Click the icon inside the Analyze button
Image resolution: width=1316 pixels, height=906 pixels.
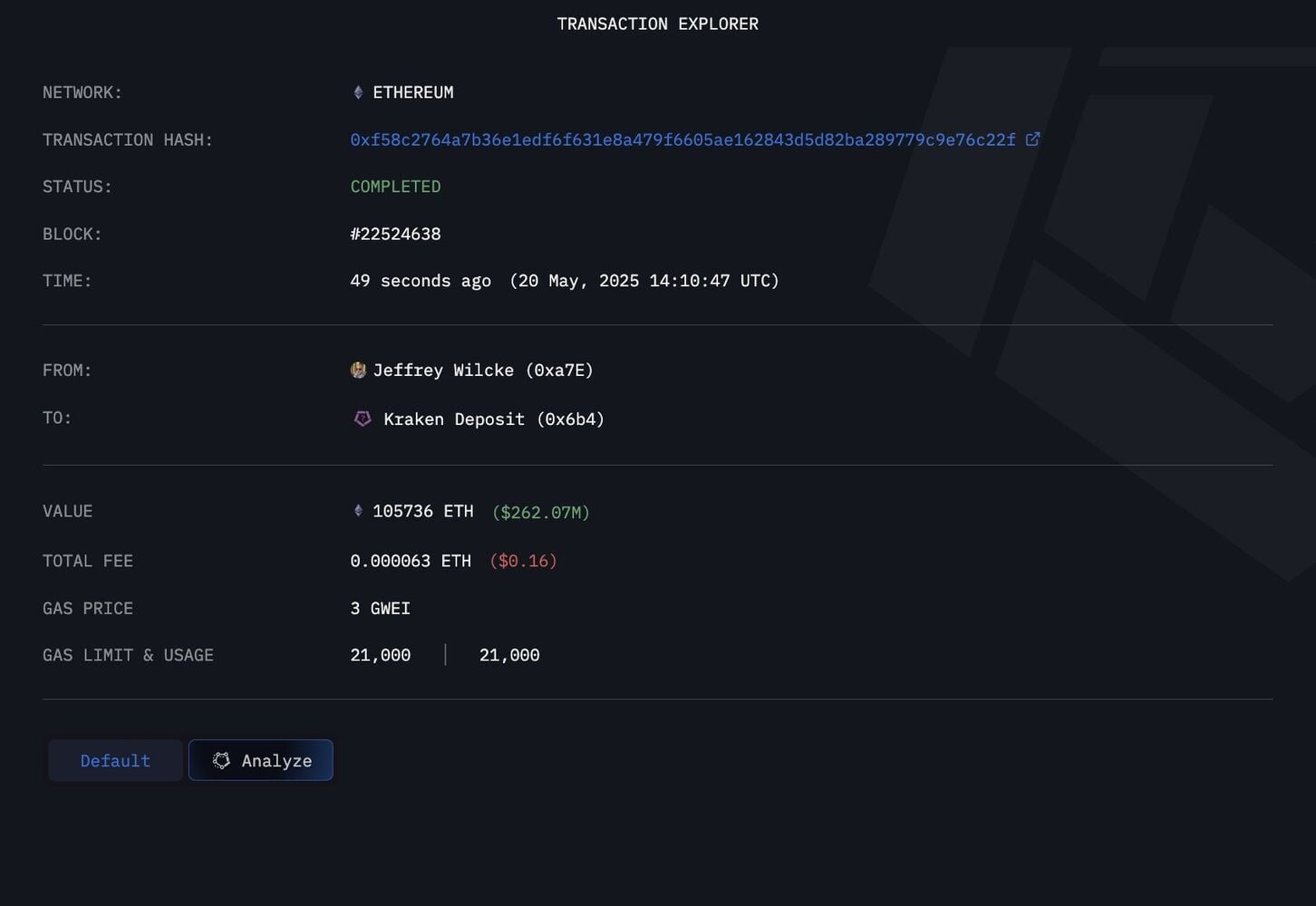pos(221,760)
